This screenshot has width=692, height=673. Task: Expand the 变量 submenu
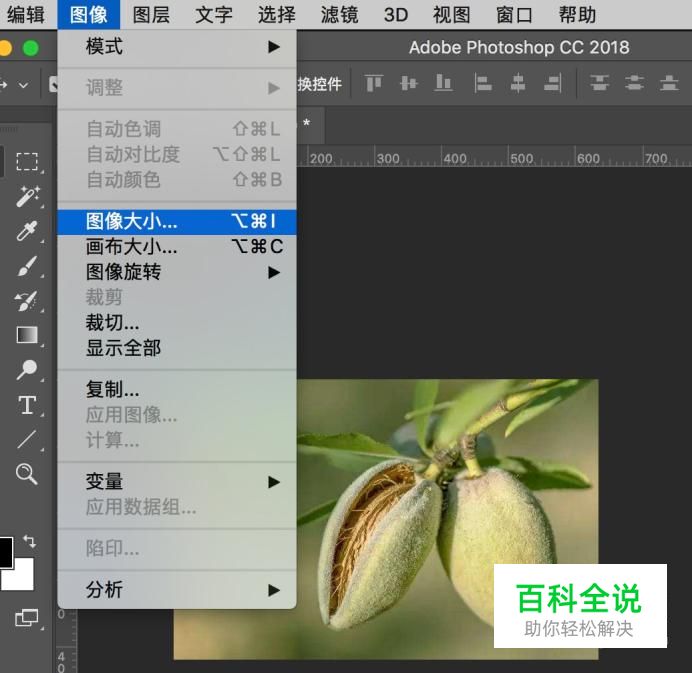pyautogui.click(x=177, y=481)
